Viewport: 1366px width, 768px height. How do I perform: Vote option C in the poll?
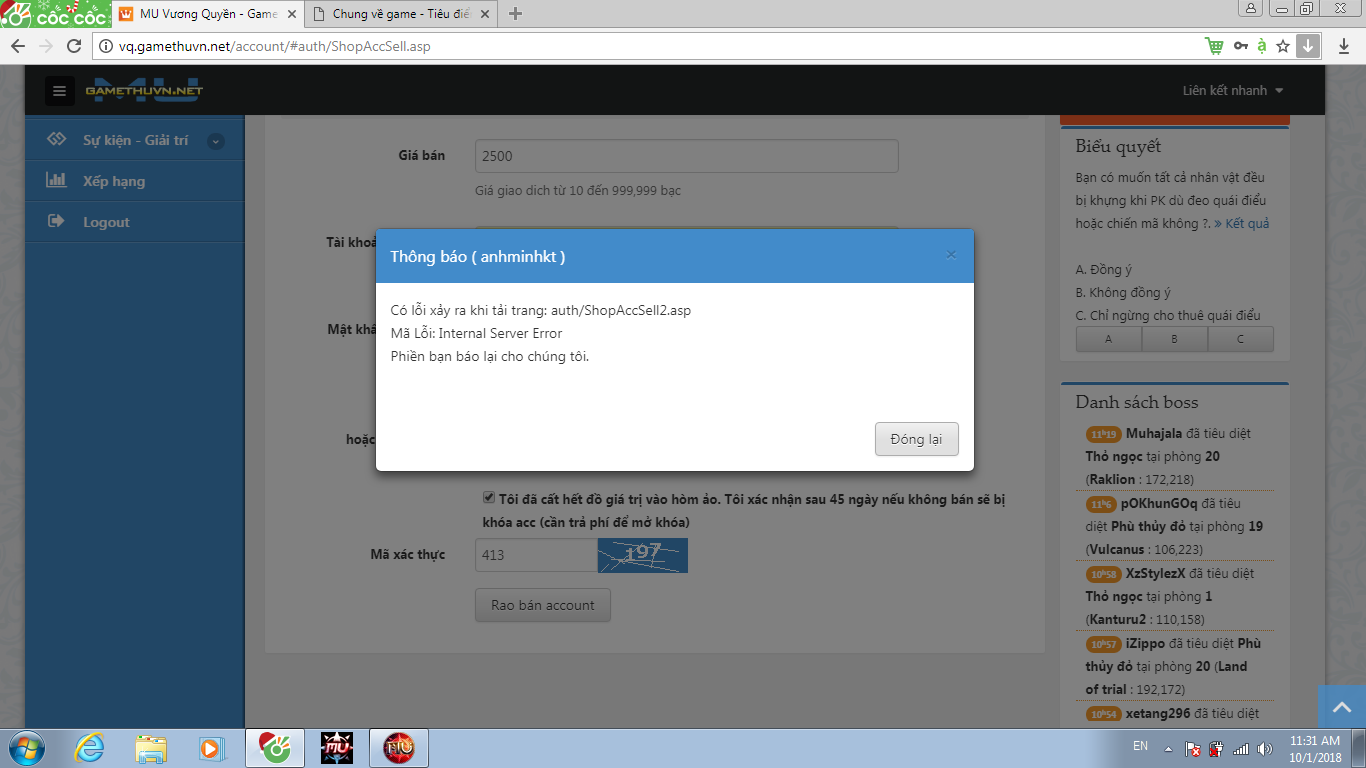pyautogui.click(x=1240, y=339)
